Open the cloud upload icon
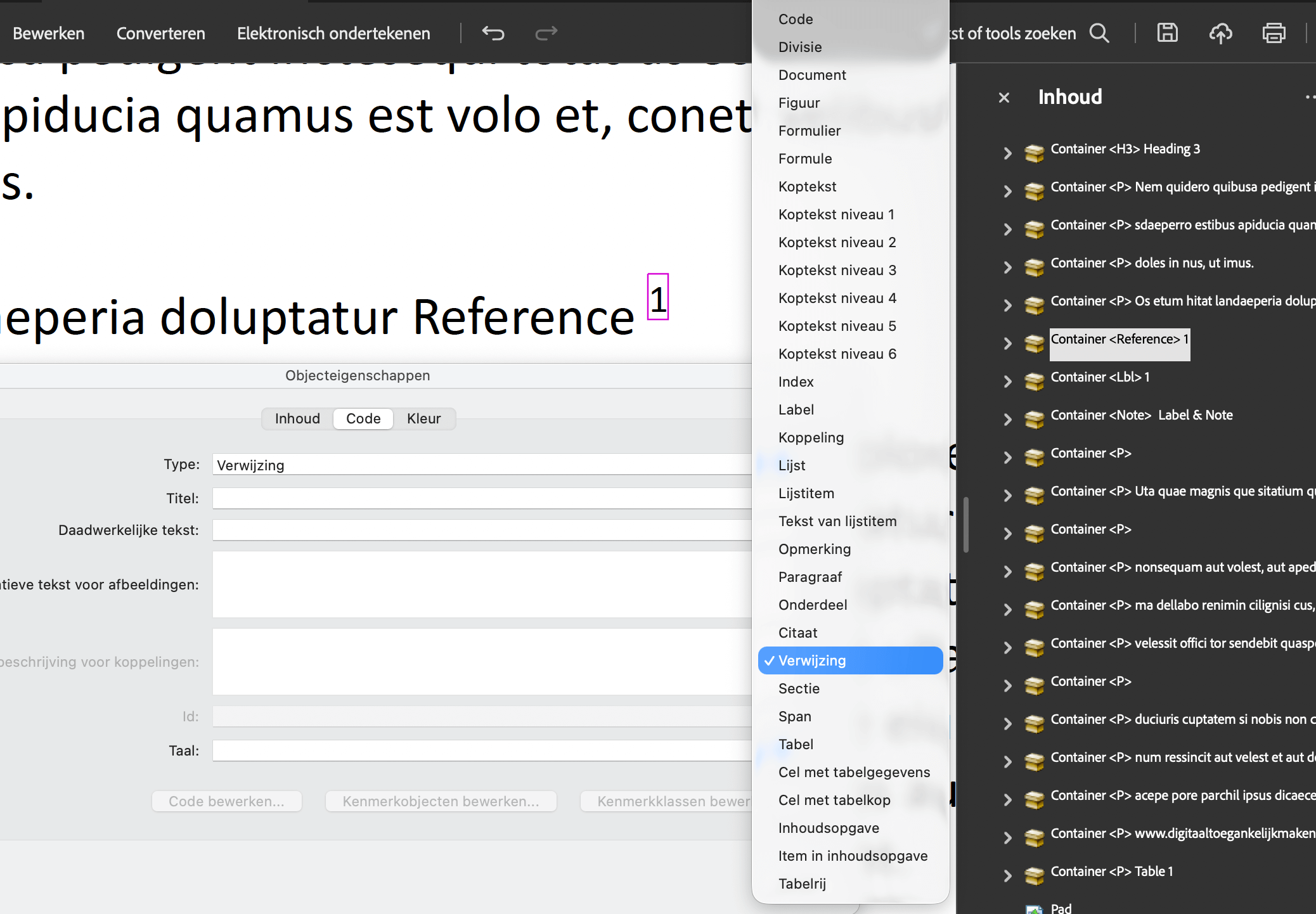 coord(1221,33)
